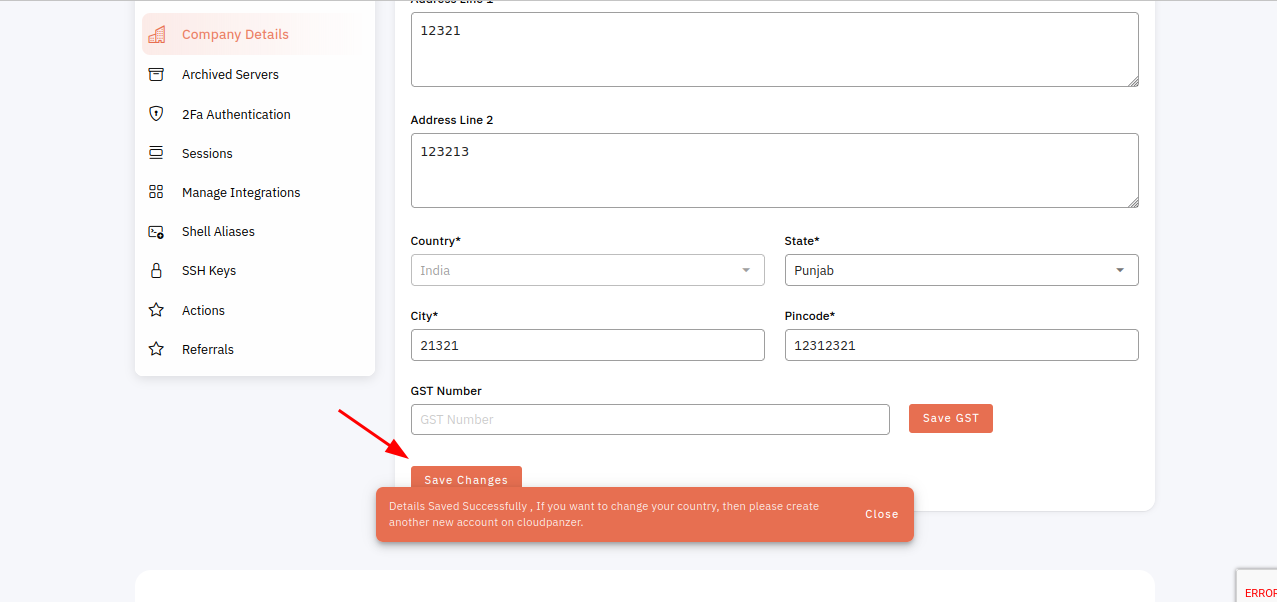
Task: Open the Actions menu item
Action: pyautogui.click(x=203, y=310)
